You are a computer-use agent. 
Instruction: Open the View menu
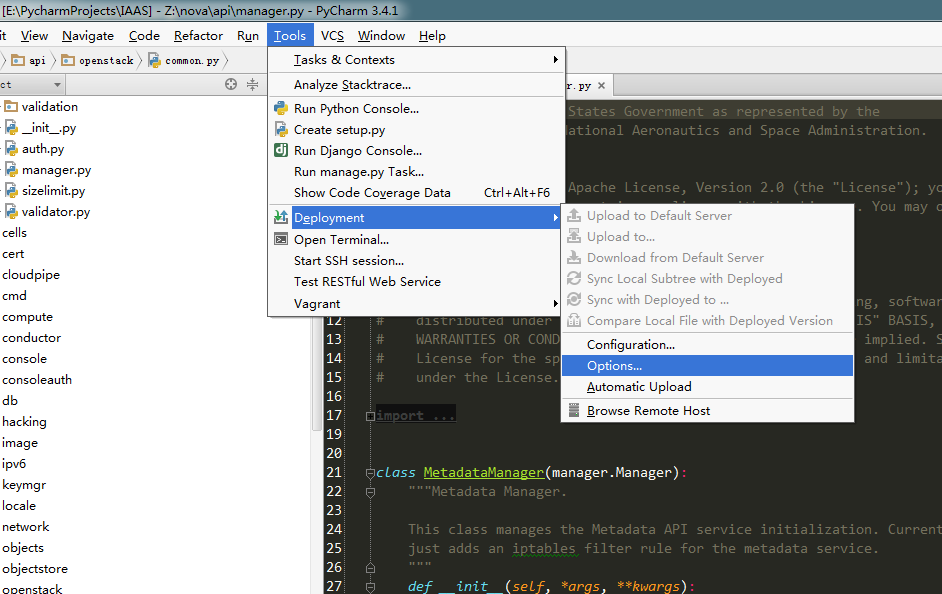34,36
